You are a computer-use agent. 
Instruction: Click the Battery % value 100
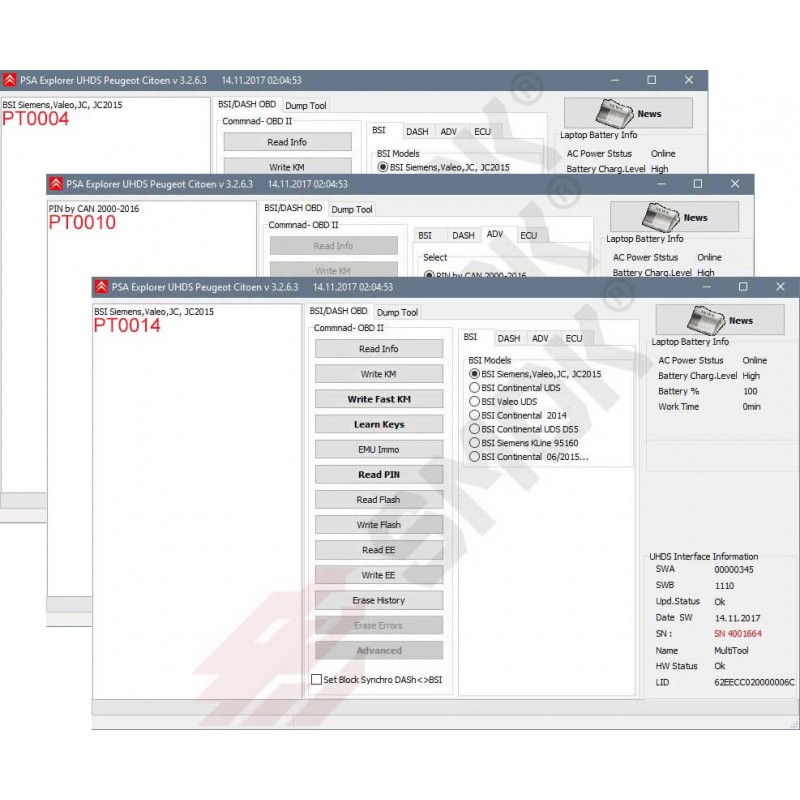750,391
